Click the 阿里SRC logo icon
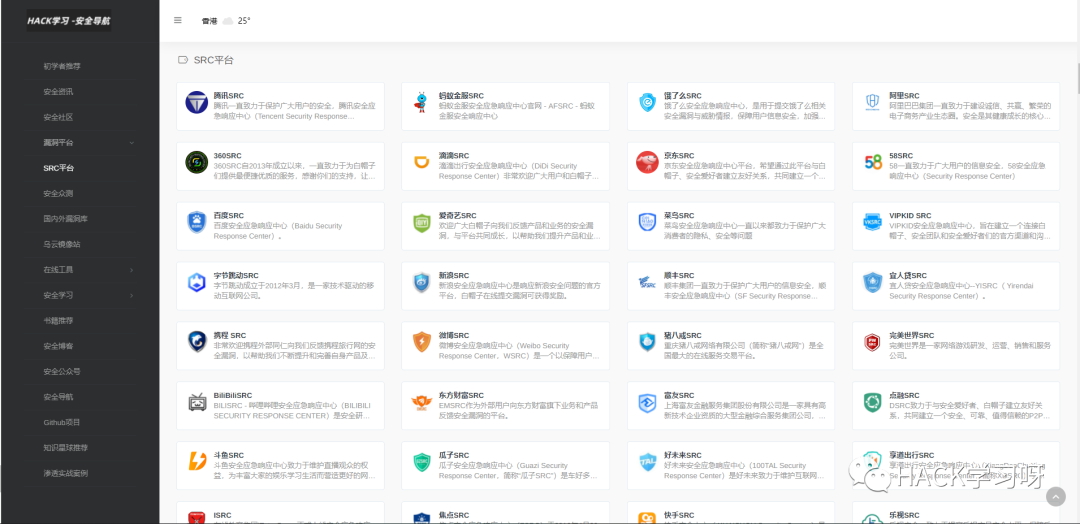The image size is (1080, 524). (873, 103)
